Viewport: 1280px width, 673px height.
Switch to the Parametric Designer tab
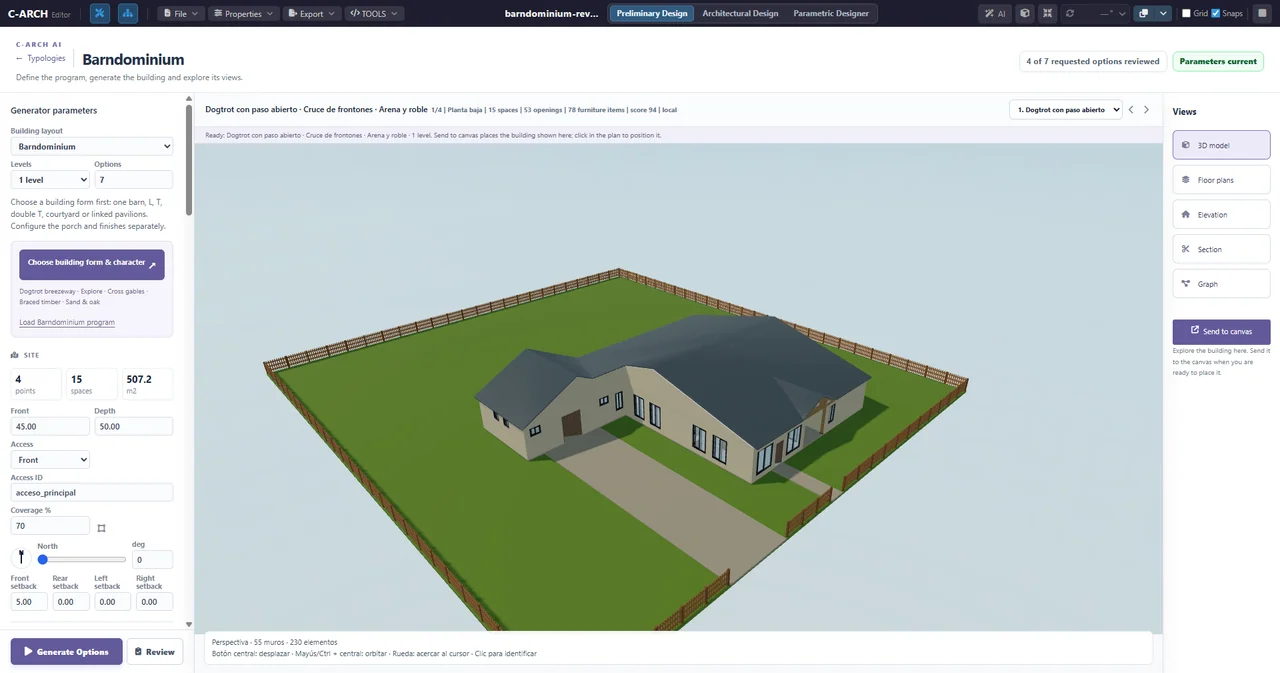tap(831, 14)
